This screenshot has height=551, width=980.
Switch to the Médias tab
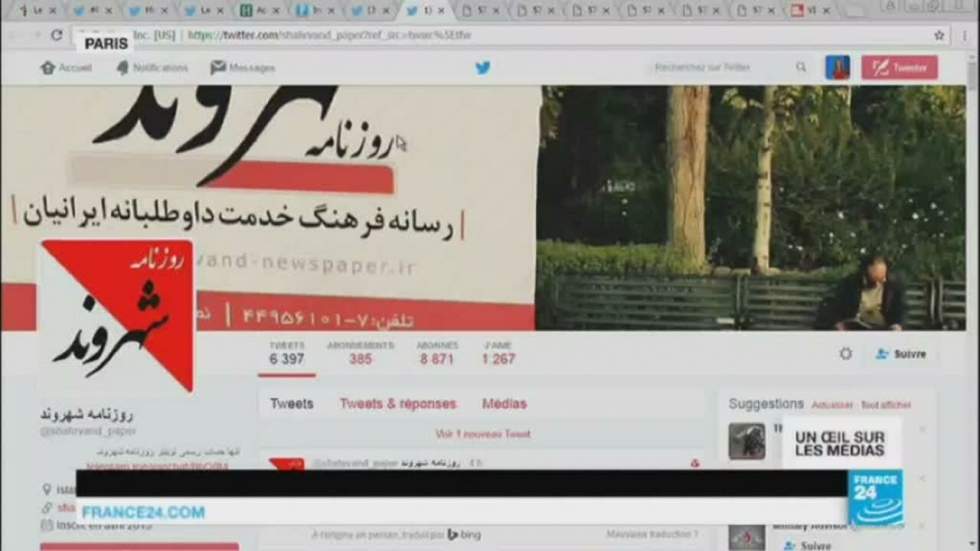(504, 404)
